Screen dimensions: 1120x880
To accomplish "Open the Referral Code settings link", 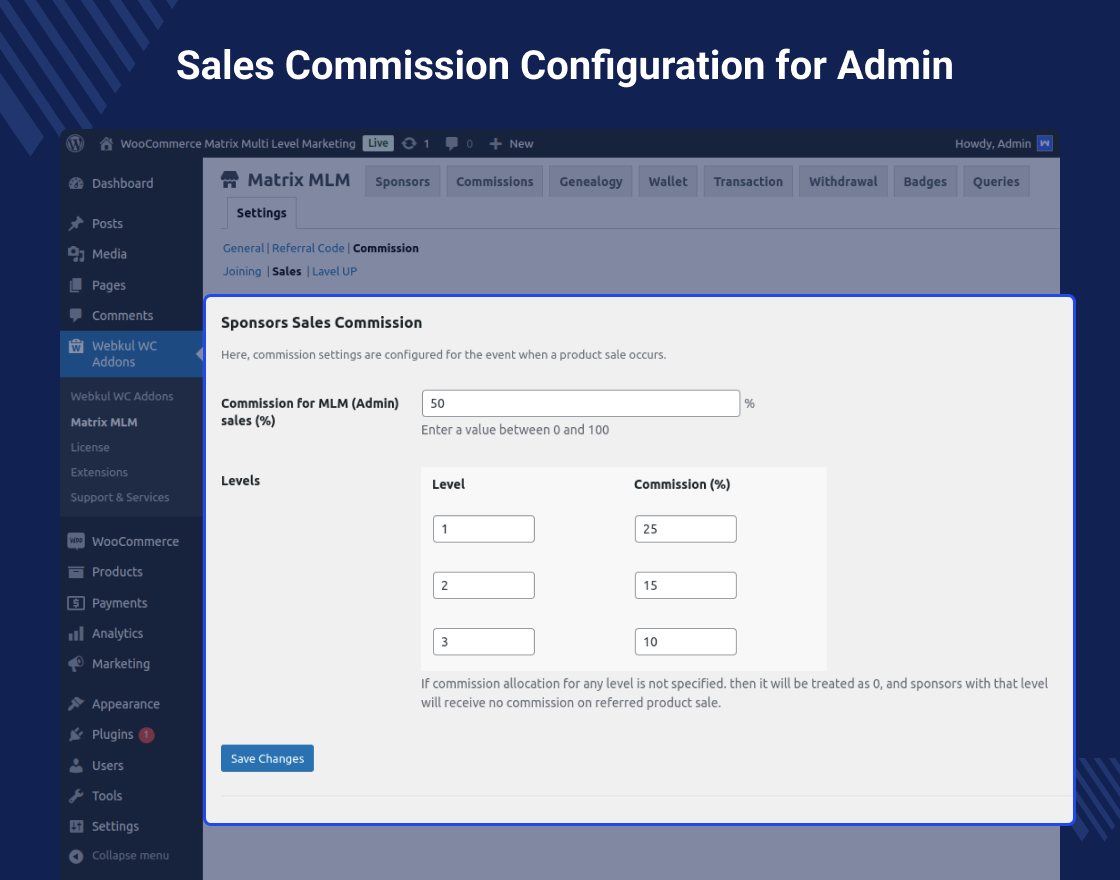I will click(x=308, y=248).
